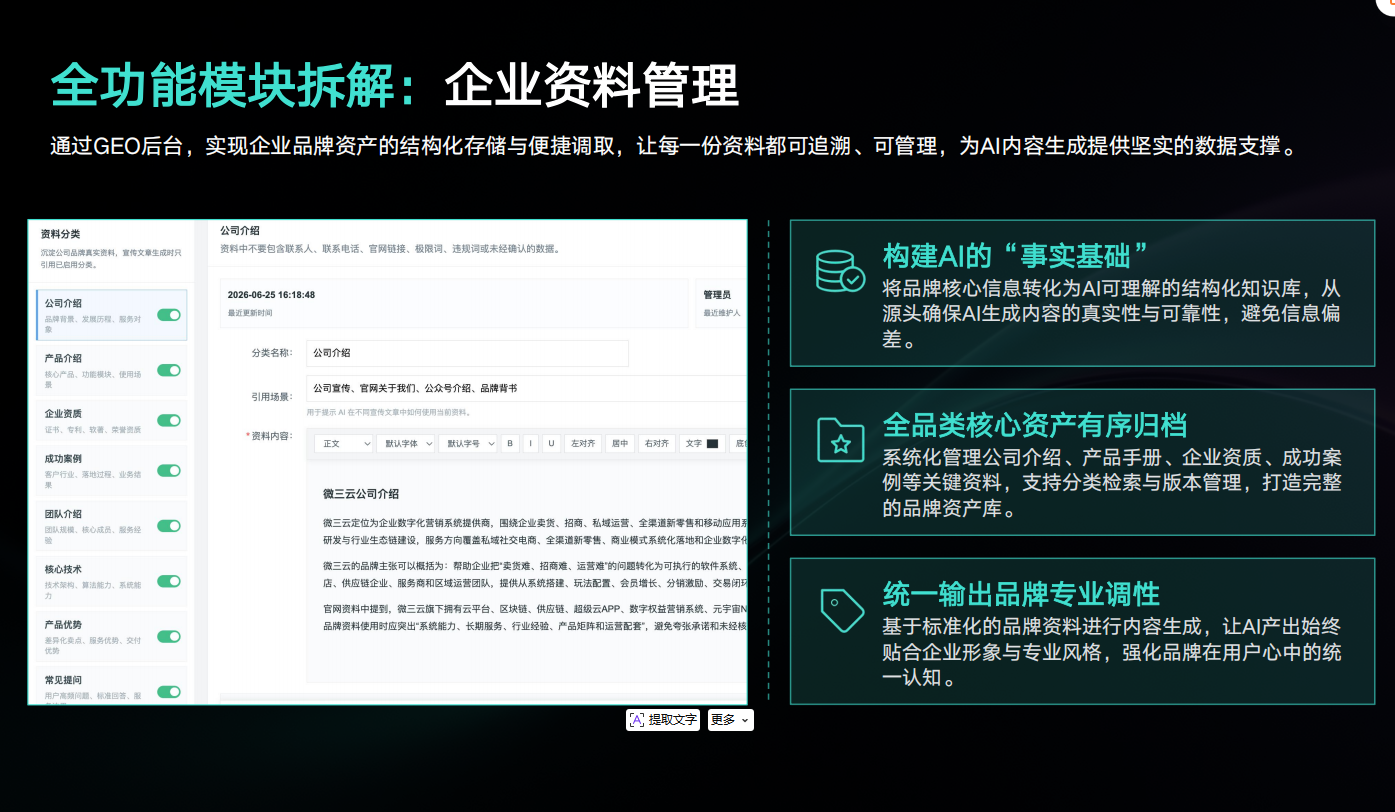This screenshot has height=812, width=1395.
Task: Click the 资料分类 sidebar heading
Action: pos(60,234)
